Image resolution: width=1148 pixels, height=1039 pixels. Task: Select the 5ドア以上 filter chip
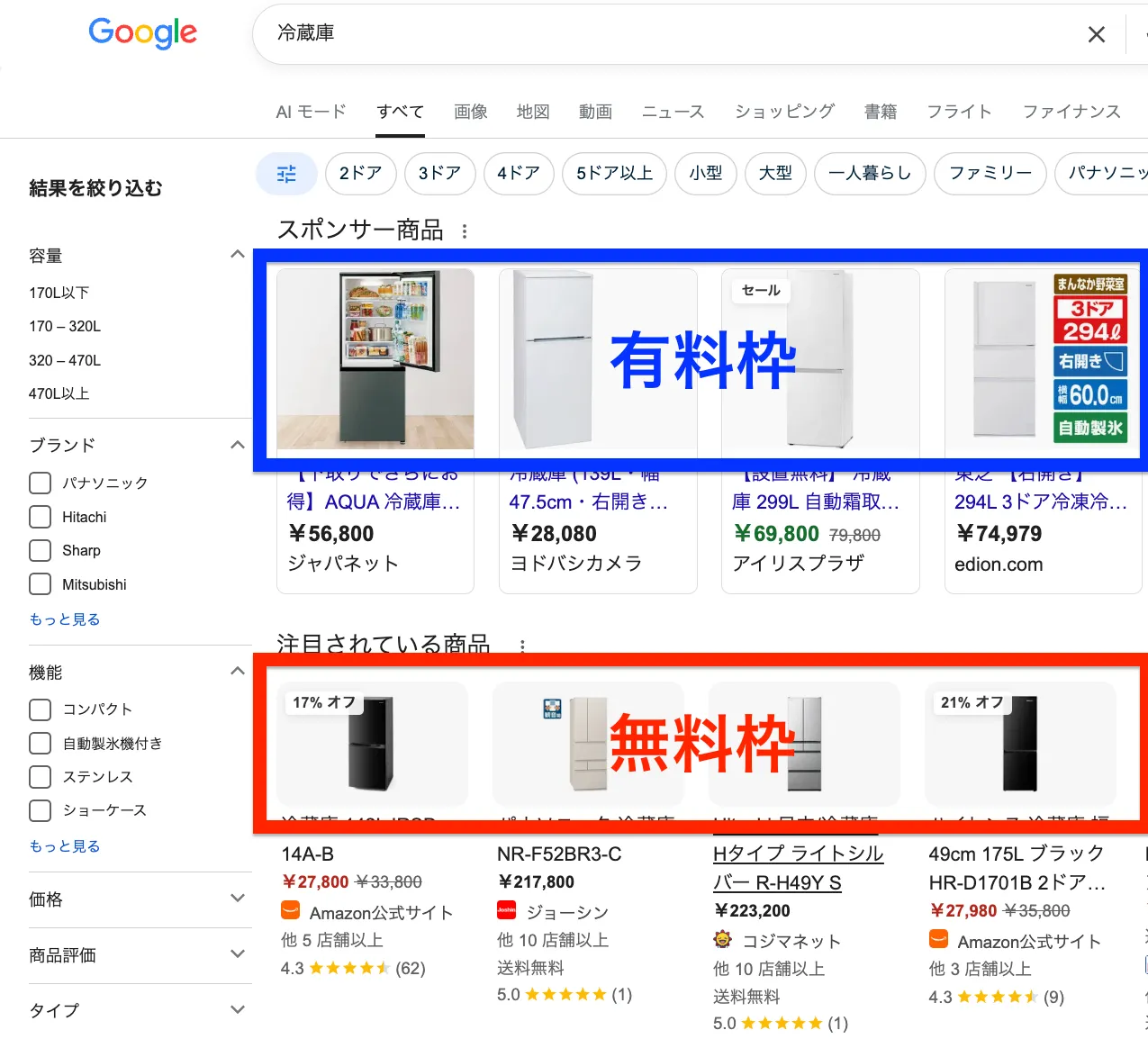click(615, 173)
